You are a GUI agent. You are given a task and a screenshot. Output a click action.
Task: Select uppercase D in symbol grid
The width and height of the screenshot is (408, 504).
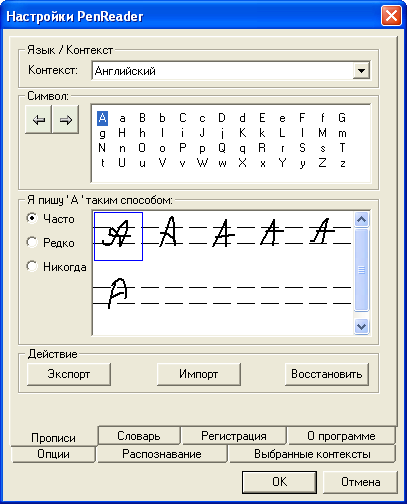pos(222,118)
